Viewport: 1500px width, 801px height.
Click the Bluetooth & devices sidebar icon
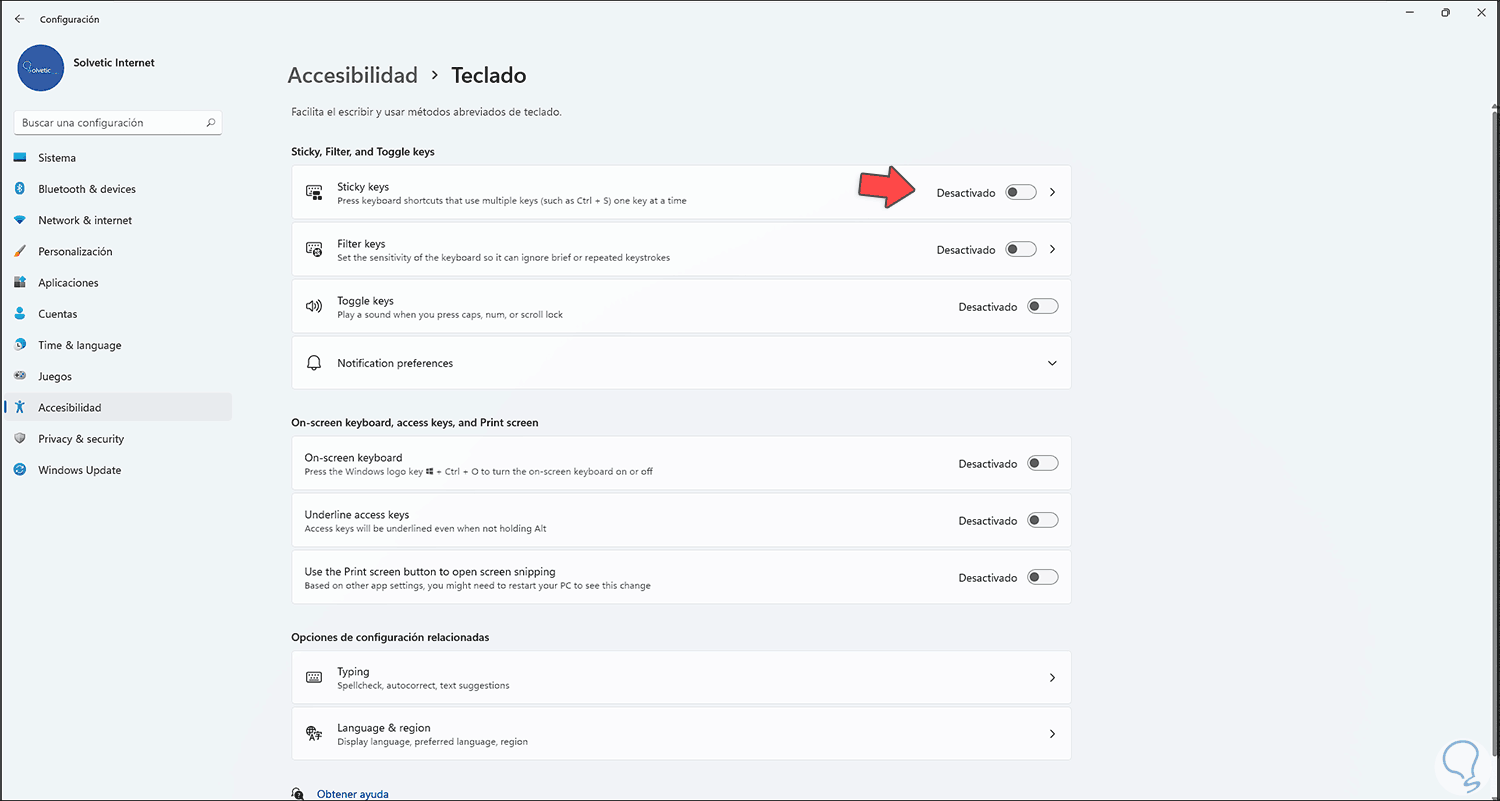pyautogui.click(x=20, y=189)
